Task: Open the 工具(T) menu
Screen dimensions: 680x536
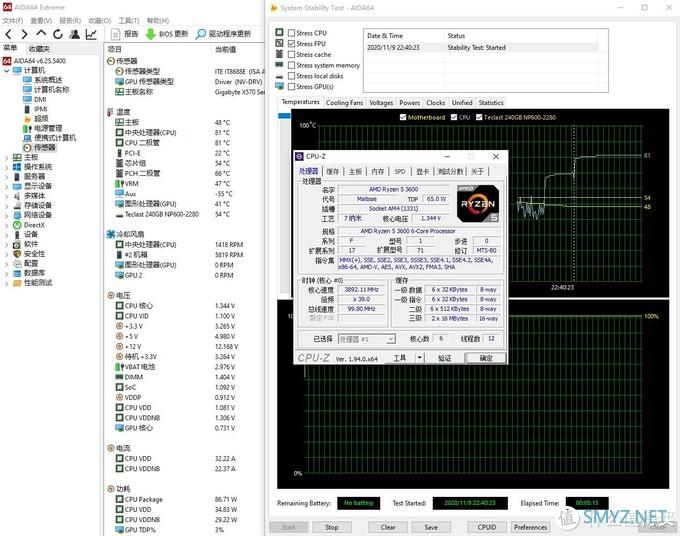Action: [x=129, y=20]
